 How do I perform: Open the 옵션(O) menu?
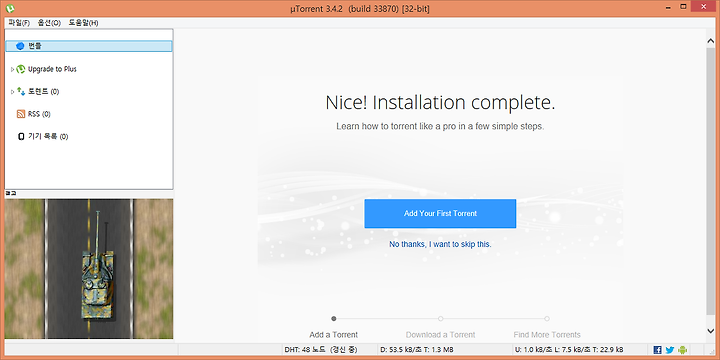click(49, 22)
